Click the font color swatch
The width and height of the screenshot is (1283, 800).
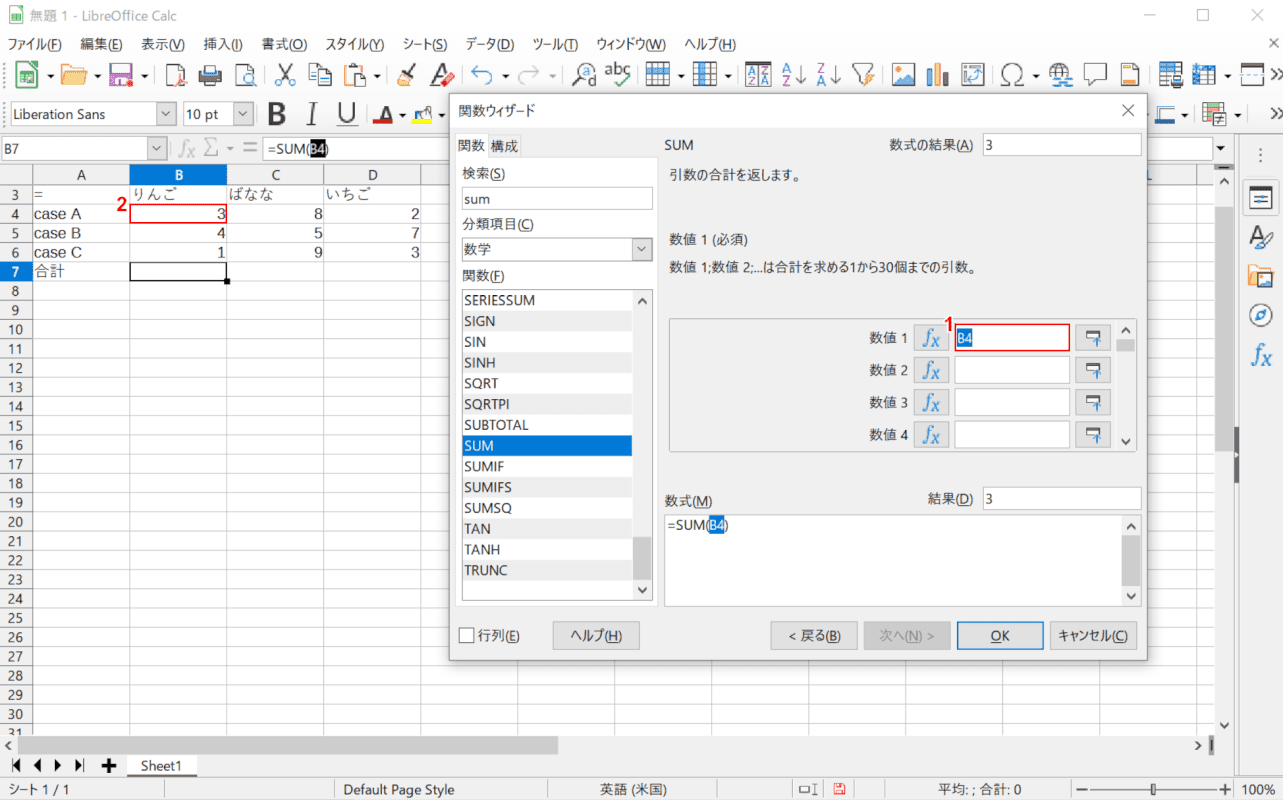pos(384,115)
